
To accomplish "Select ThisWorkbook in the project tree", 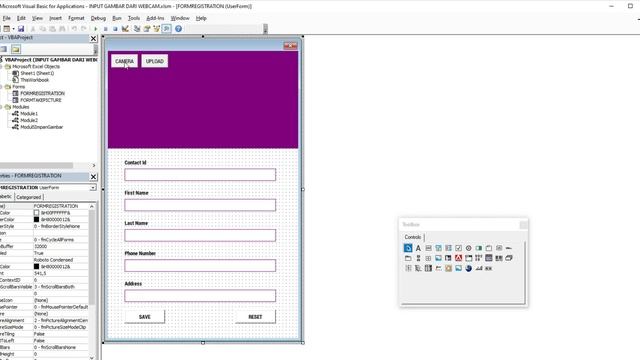I will pyautogui.click(x=35, y=80).
